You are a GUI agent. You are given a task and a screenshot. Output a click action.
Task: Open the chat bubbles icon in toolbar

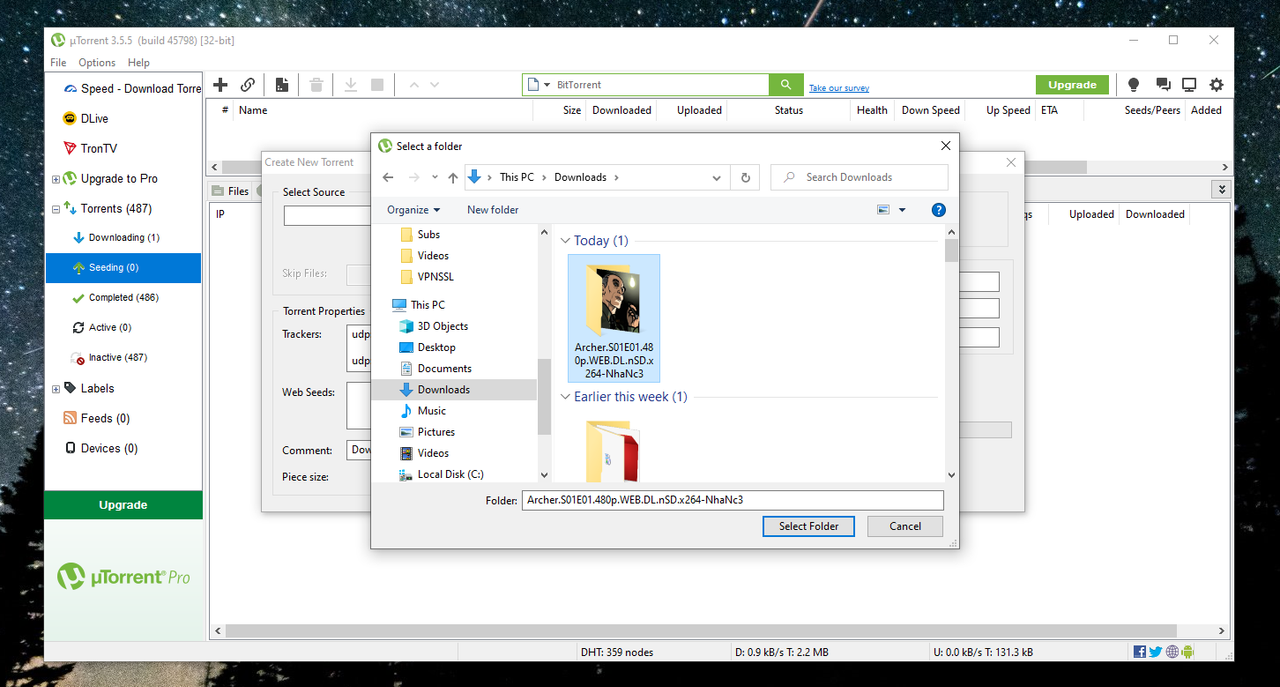[1162, 85]
